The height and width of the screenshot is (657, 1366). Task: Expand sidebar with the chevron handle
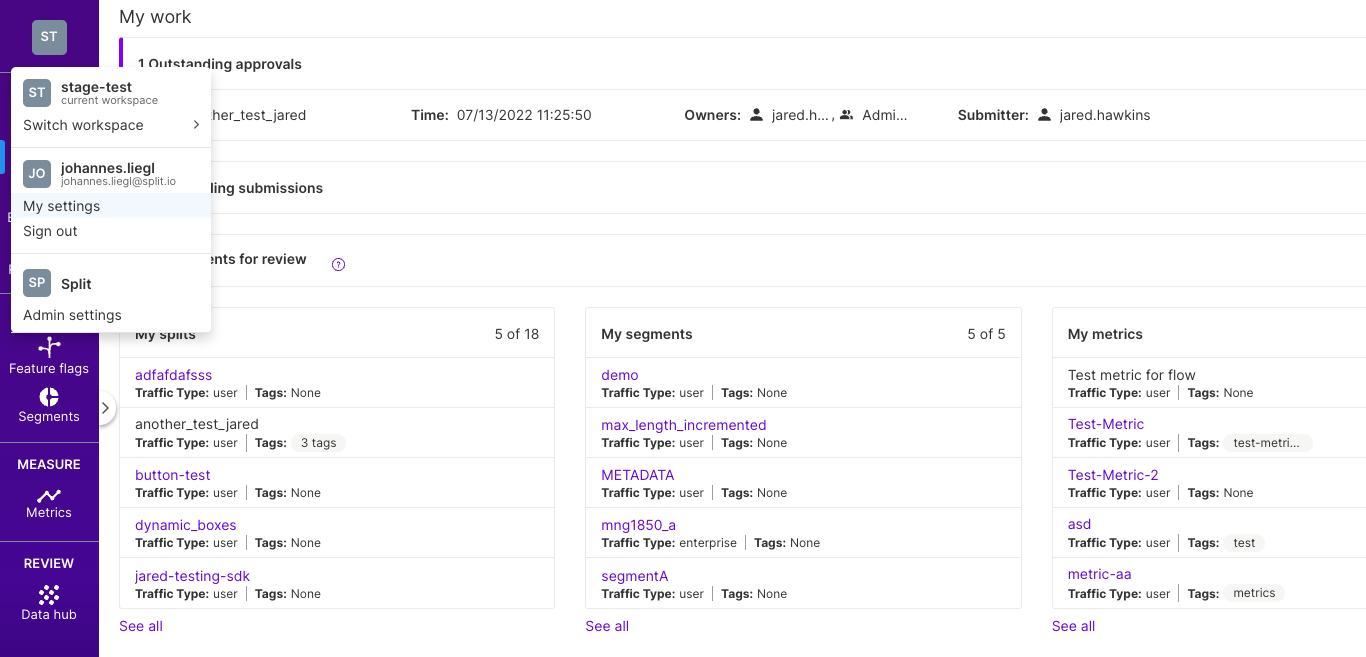(x=105, y=408)
